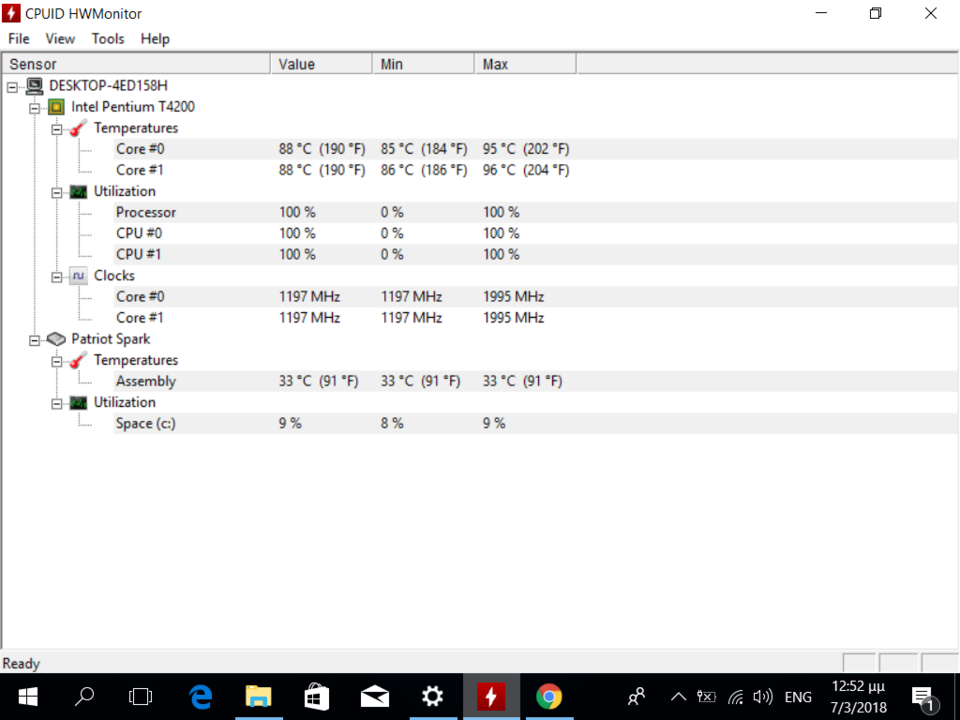Collapse Patriot Spark Temperatures node
This screenshot has width=960, height=720.
click(57, 362)
